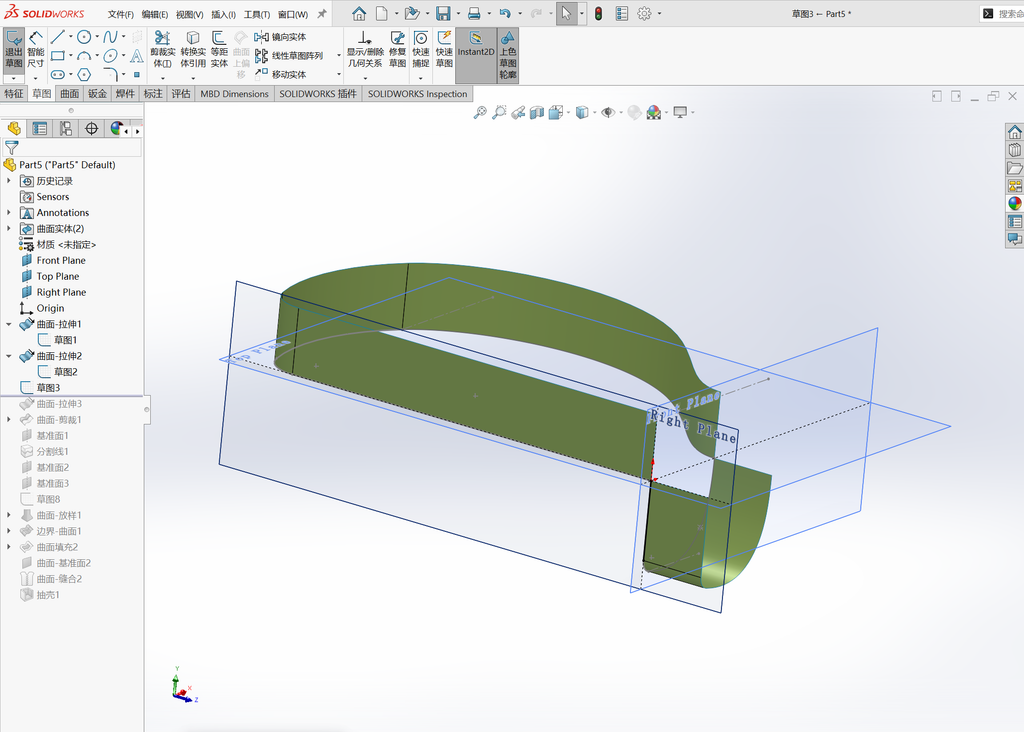Select the Ellipse sketch tool
Viewport: 1024px width, 732px height.
pyautogui.click(x=110, y=56)
